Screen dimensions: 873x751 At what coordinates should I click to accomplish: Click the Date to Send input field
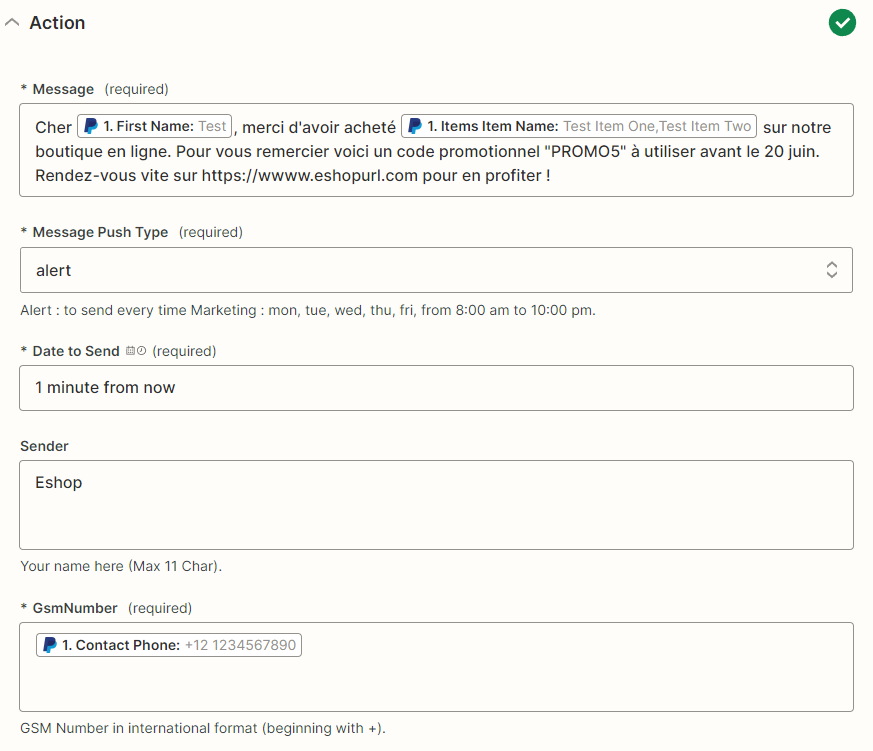(436, 388)
